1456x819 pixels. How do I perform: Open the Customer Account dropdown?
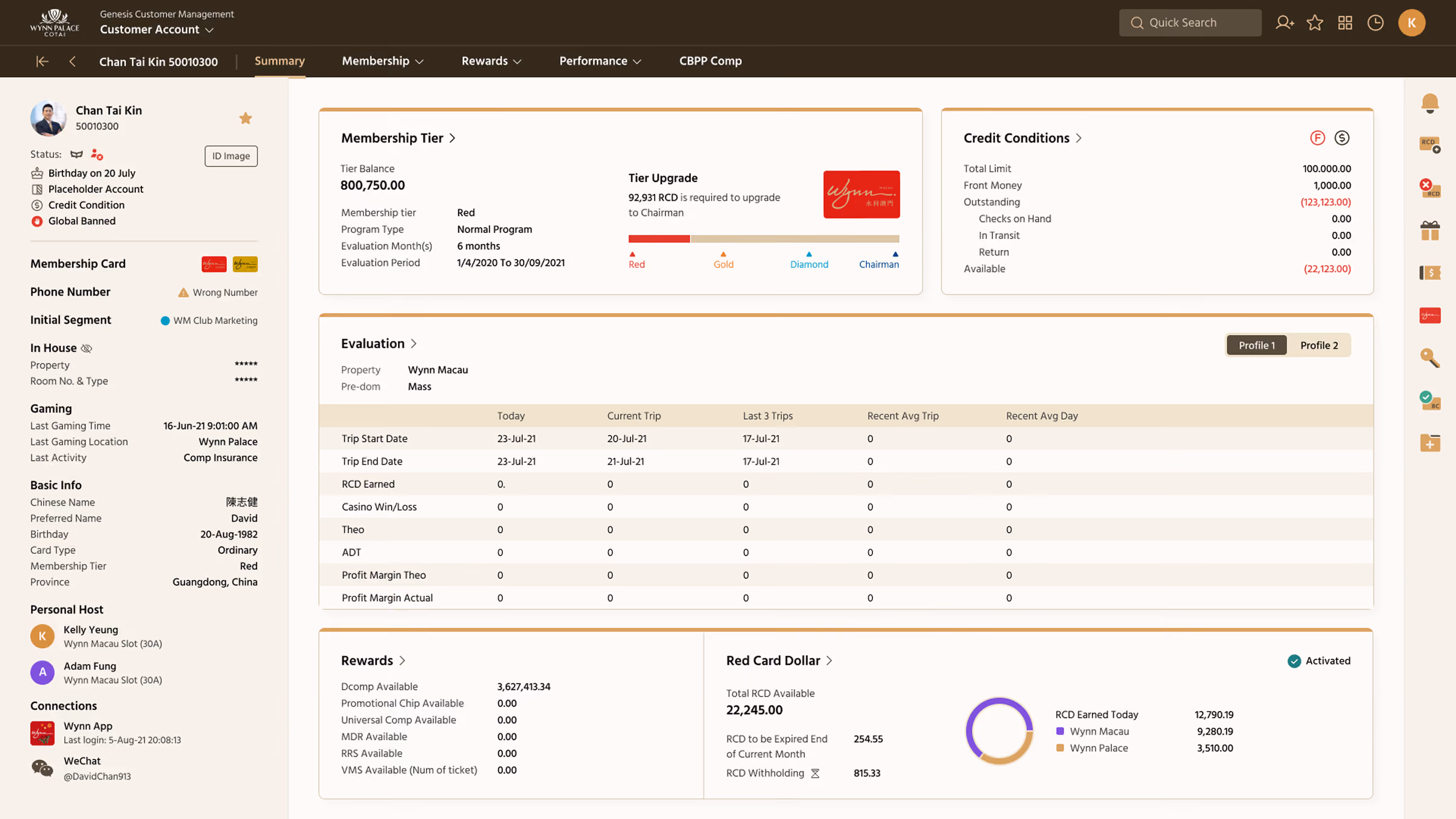[157, 29]
